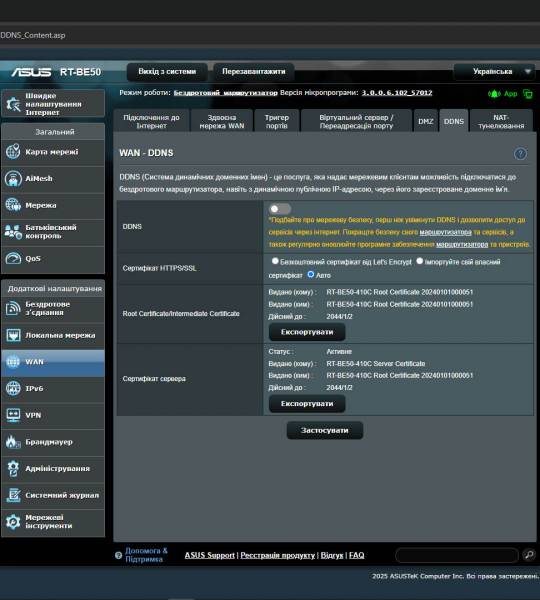The width and height of the screenshot is (540, 600).
Task: Open the Quick Internet Setup wizard icon
Action: 13,104
